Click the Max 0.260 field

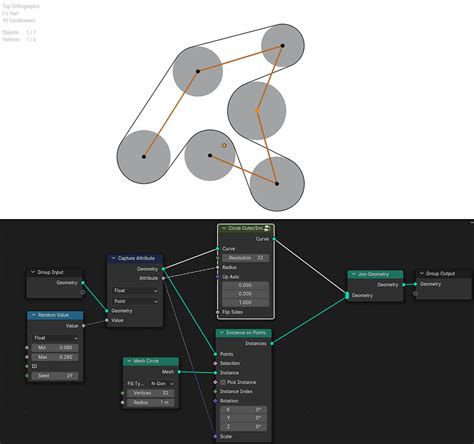(55, 357)
